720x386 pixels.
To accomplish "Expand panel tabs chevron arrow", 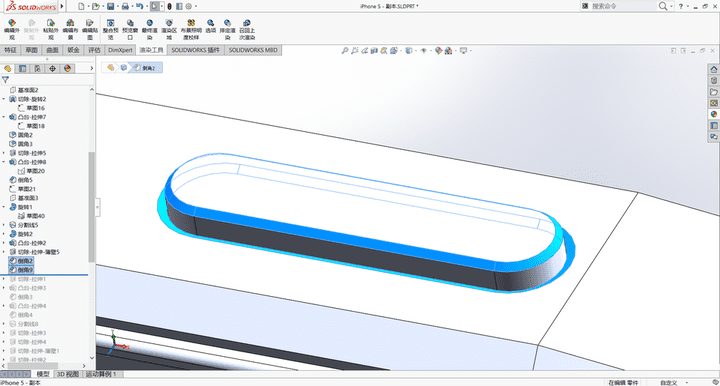I will (x=91, y=68).
